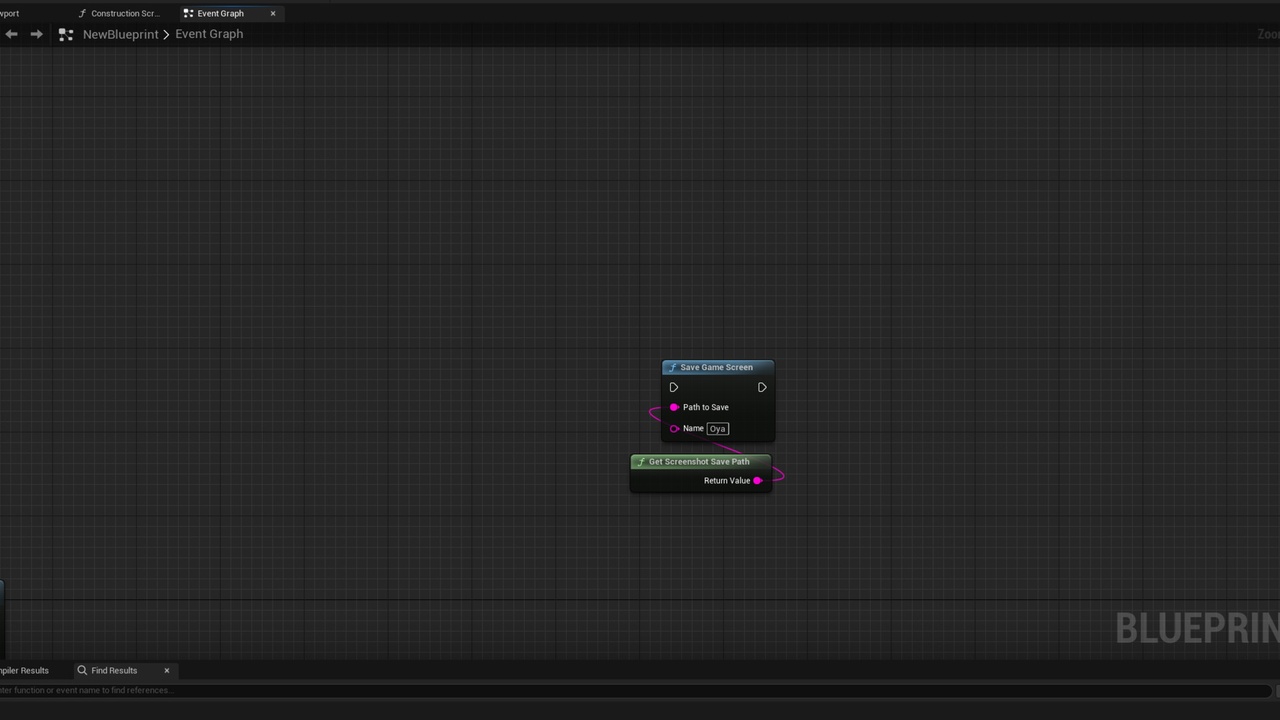Switch to the Construction Script tab
Viewport: 1280px width, 720px height.
point(119,13)
